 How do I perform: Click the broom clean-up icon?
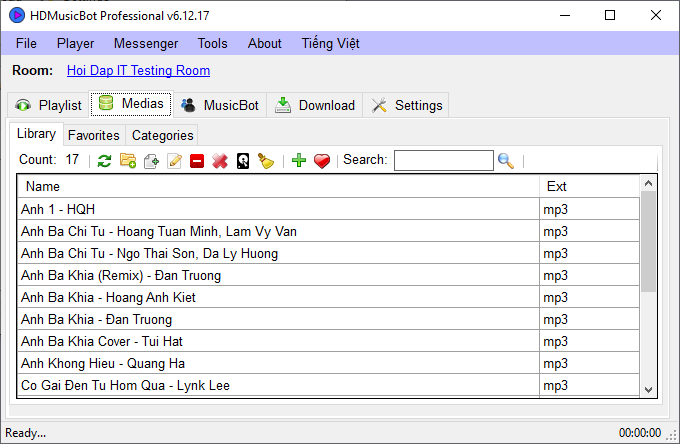266,161
